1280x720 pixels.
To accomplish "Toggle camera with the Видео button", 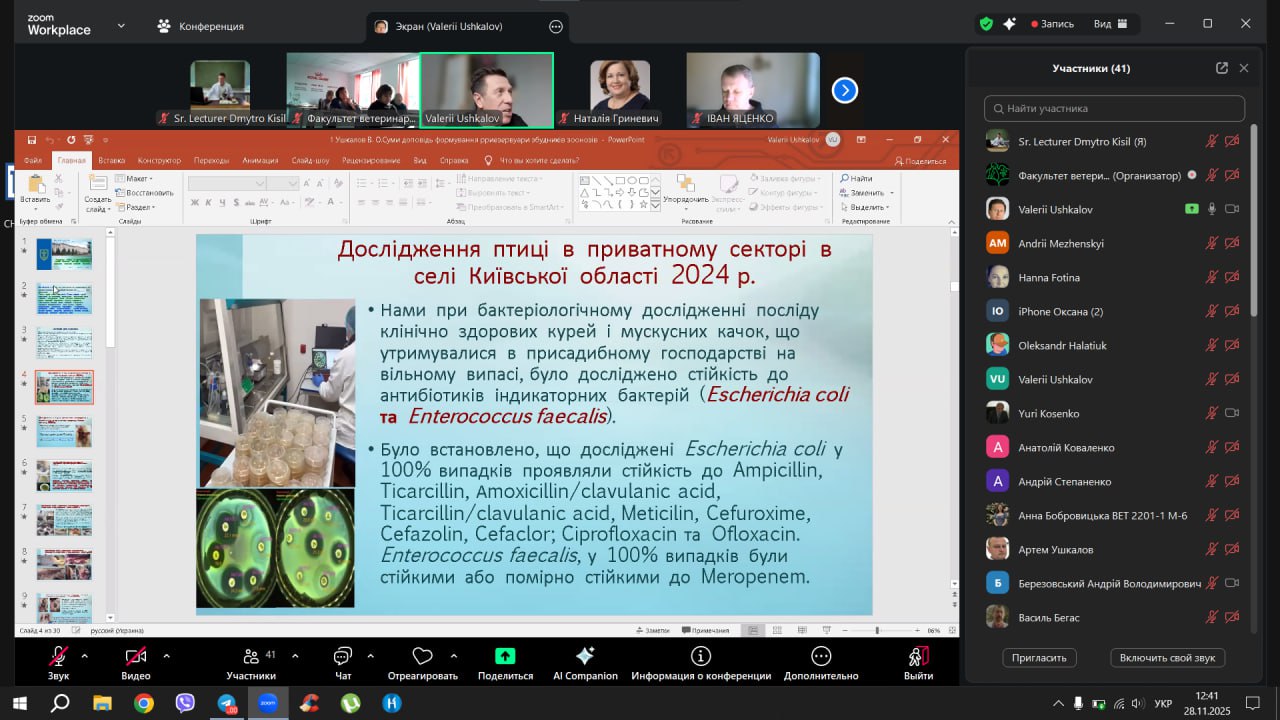I will pyautogui.click(x=135, y=656).
